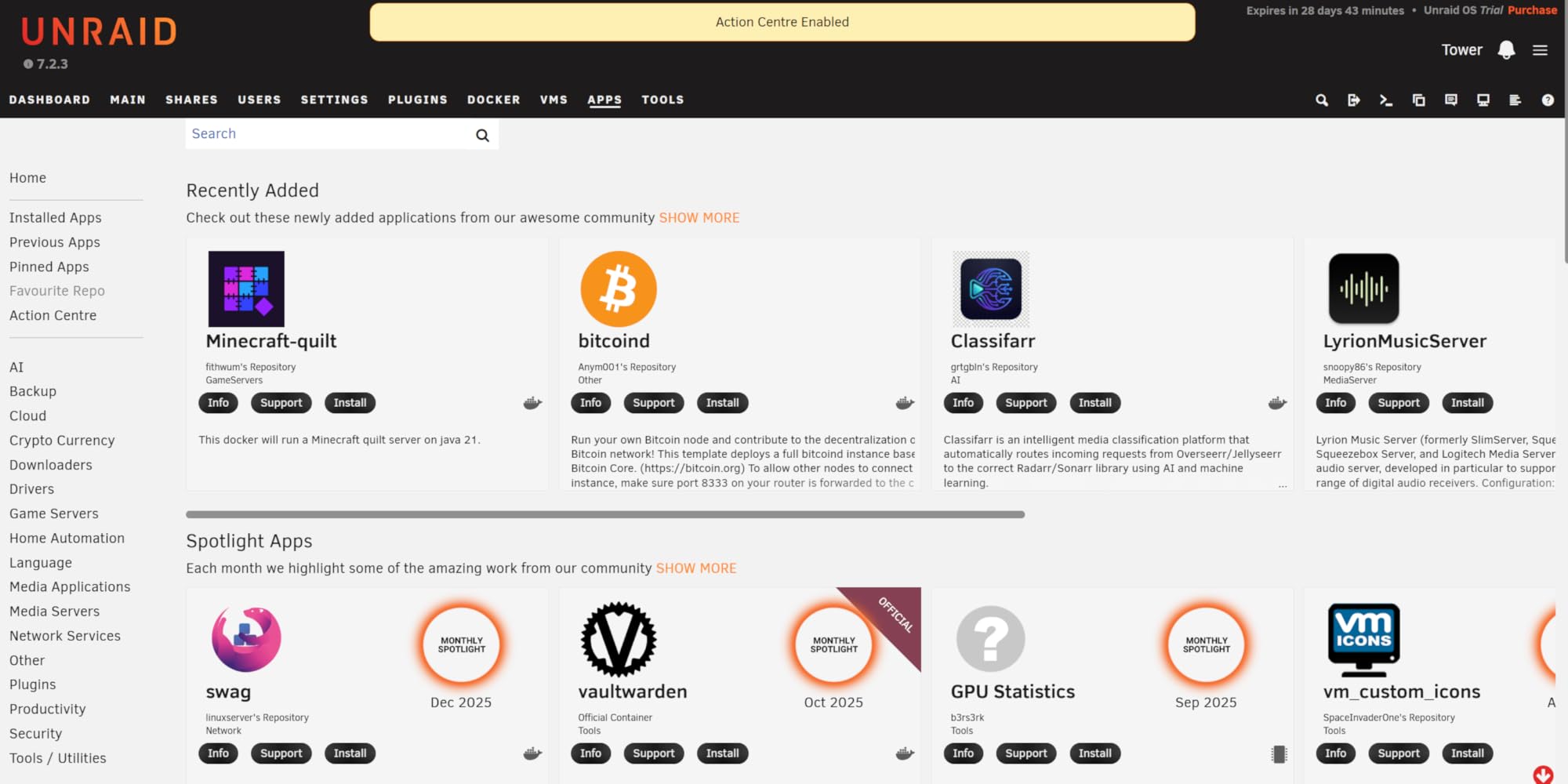Image resolution: width=1568 pixels, height=784 pixels.
Task: Click SHOW MORE for Recently Added
Action: pos(699,218)
